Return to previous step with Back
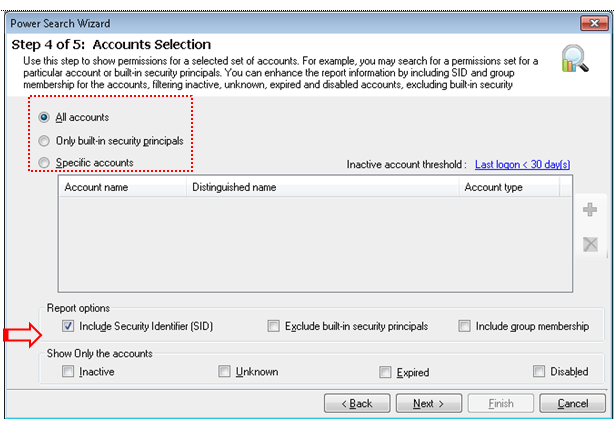 [357, 403]
